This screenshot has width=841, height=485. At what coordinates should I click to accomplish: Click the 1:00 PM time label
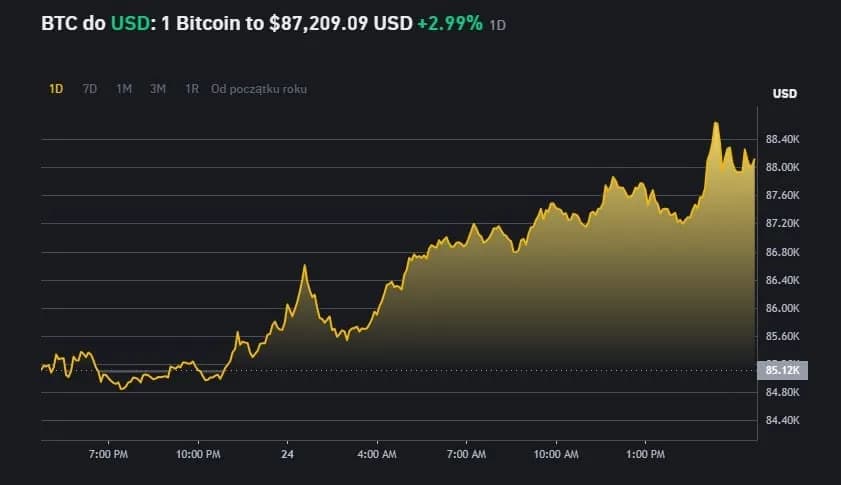tap(646, 455)
